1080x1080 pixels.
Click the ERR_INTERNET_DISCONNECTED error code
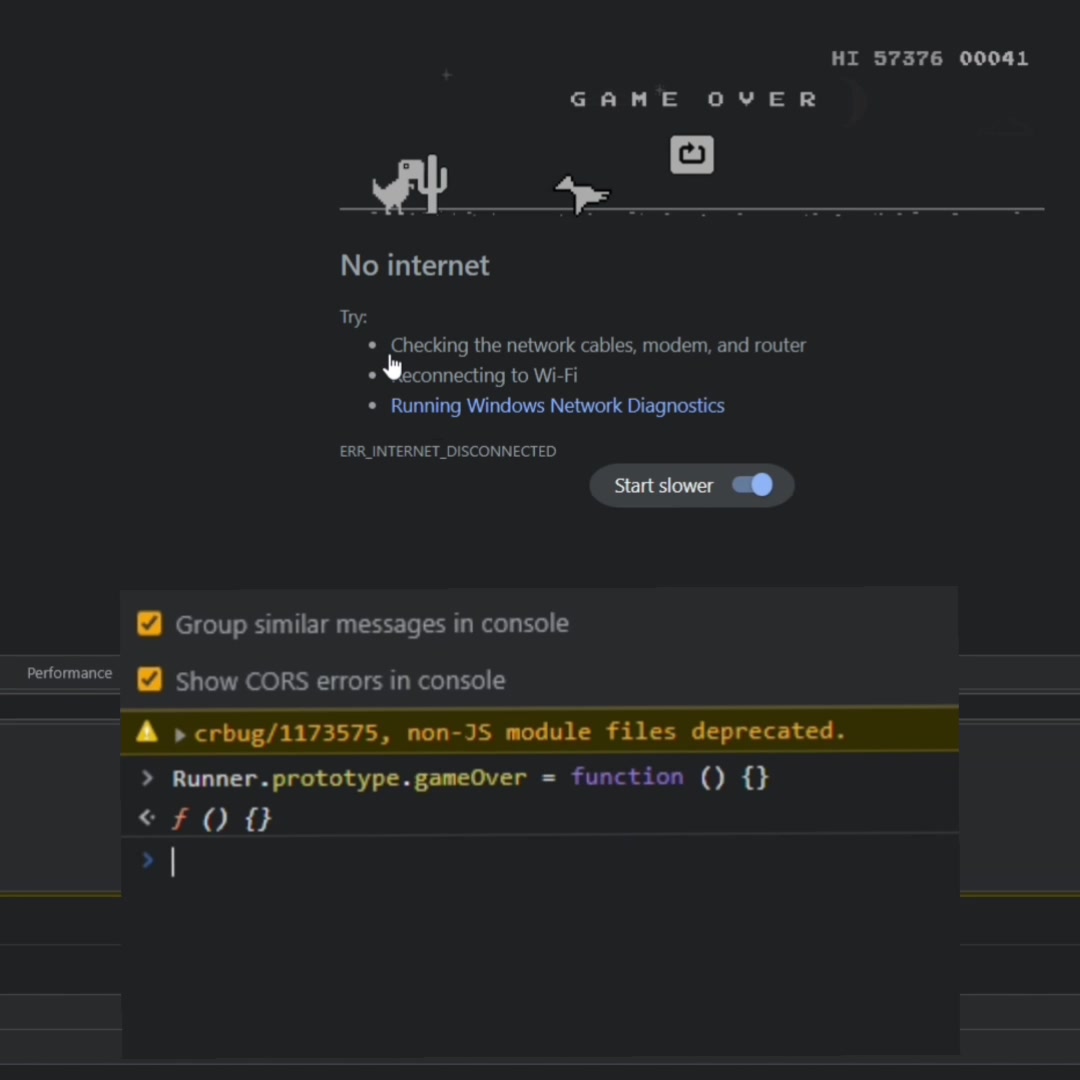448,451
